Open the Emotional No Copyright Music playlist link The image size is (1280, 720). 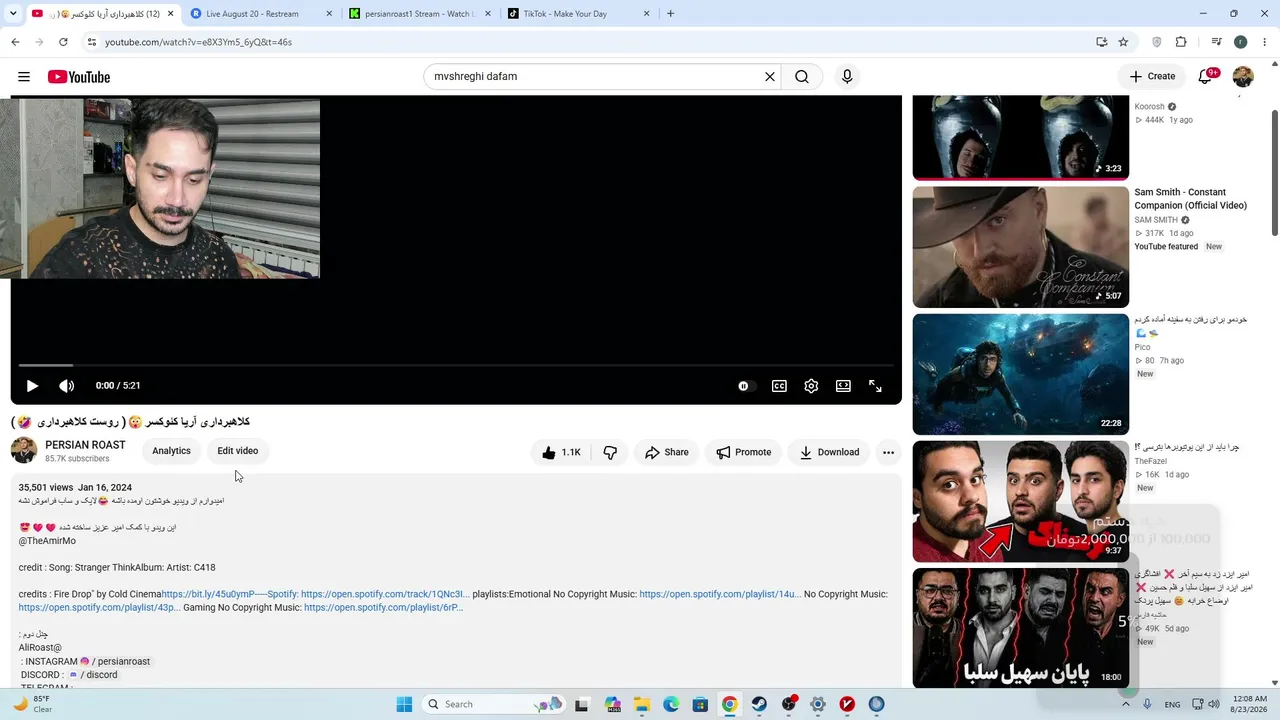tap(720, 594)
